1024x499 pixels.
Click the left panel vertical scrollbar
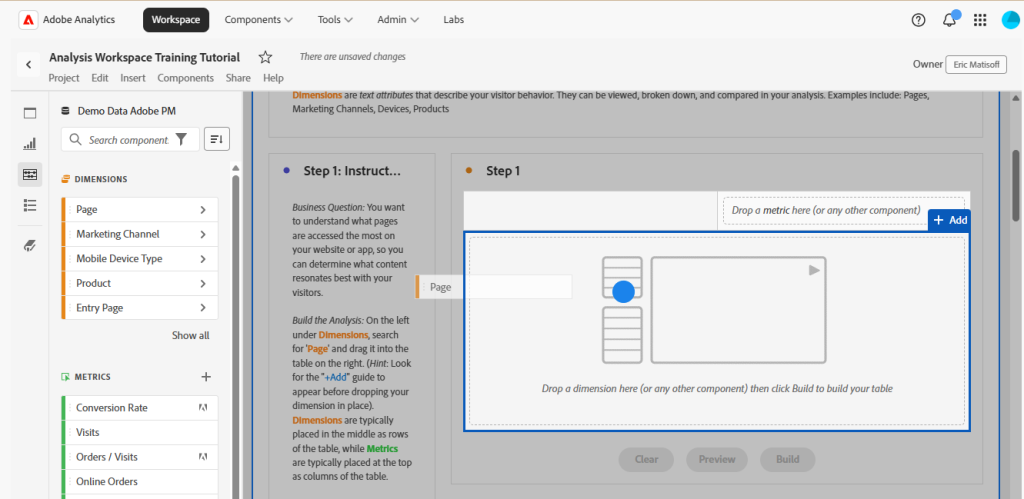(x=236, y=300)
